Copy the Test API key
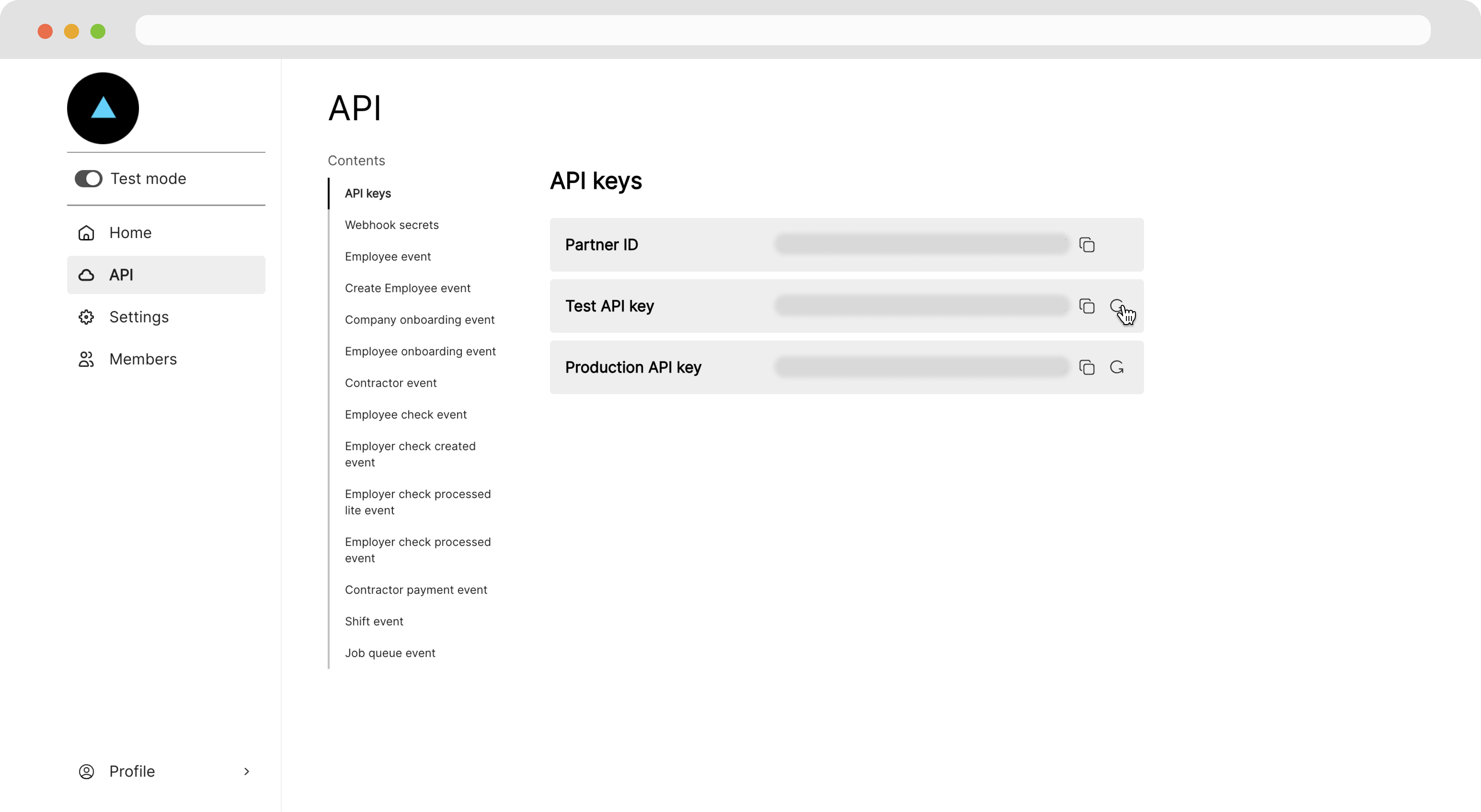This screenshot has width=1481, height=812. tap(1087, 306)
